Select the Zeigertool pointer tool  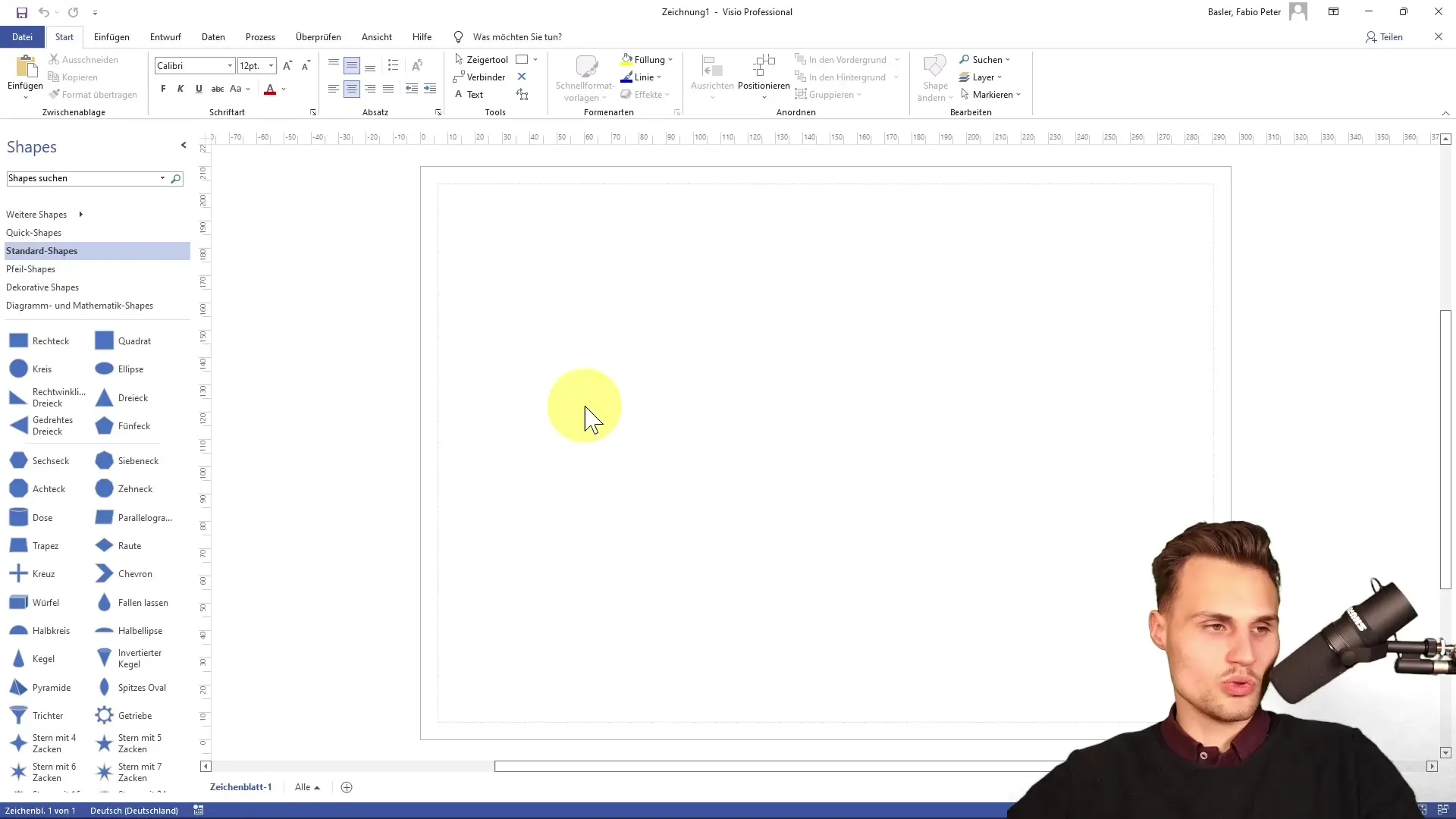pyautogui.click(x=481, y=59)
